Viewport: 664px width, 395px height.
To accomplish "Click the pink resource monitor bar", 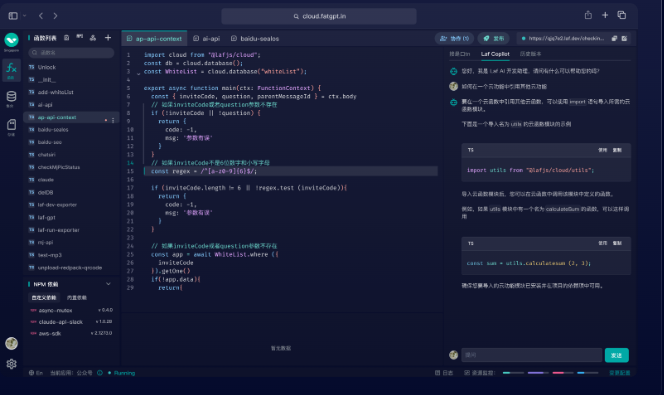I will (563, 373).
